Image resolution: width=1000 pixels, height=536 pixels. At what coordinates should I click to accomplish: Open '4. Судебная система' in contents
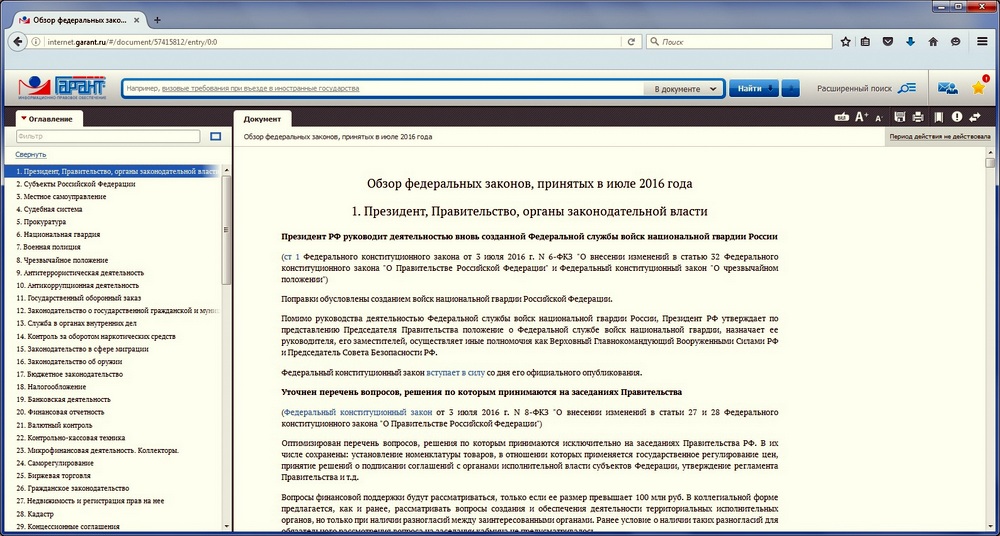coord(49,209)
